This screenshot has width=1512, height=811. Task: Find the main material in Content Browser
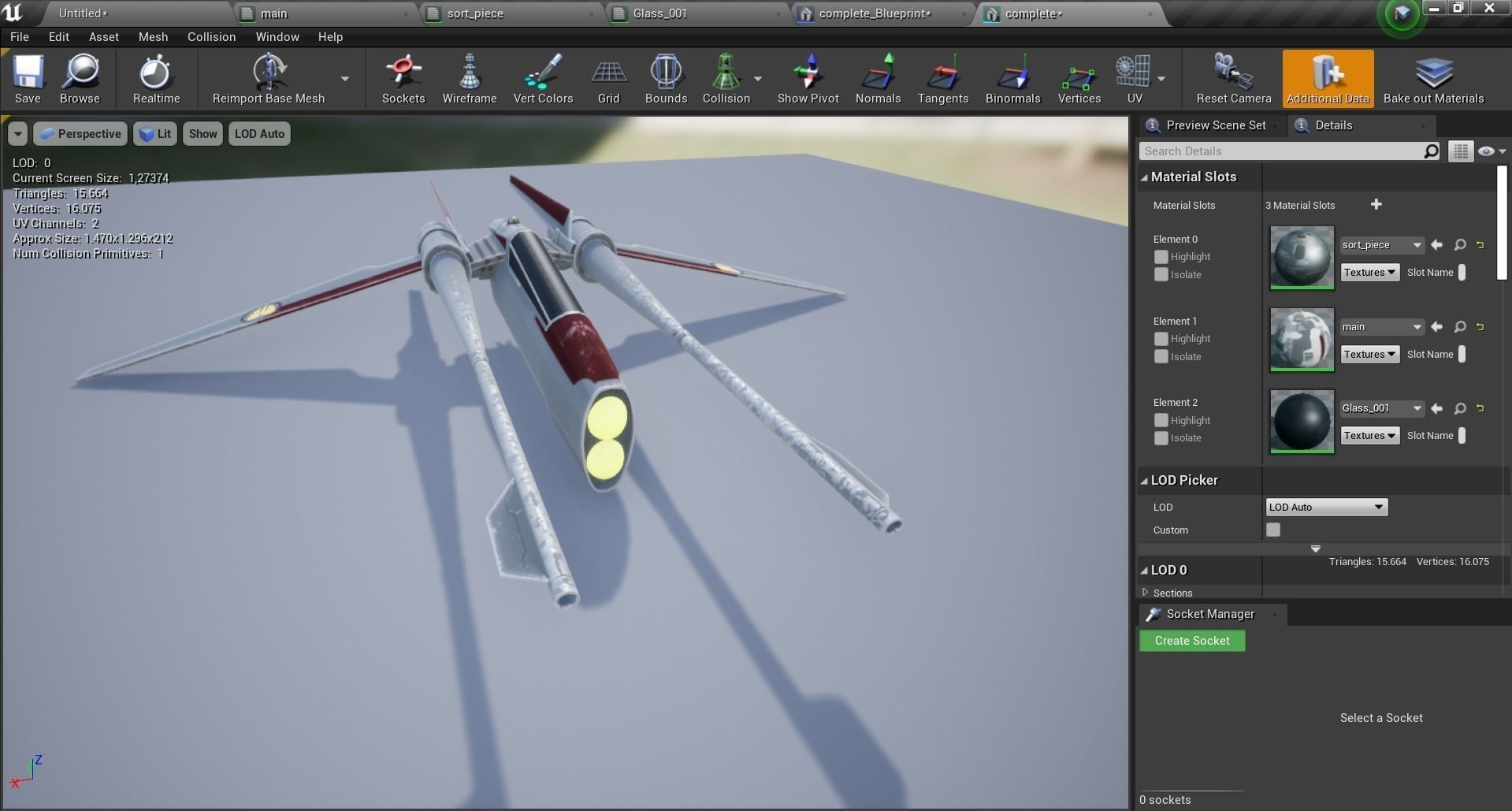tap(1460, 326)
